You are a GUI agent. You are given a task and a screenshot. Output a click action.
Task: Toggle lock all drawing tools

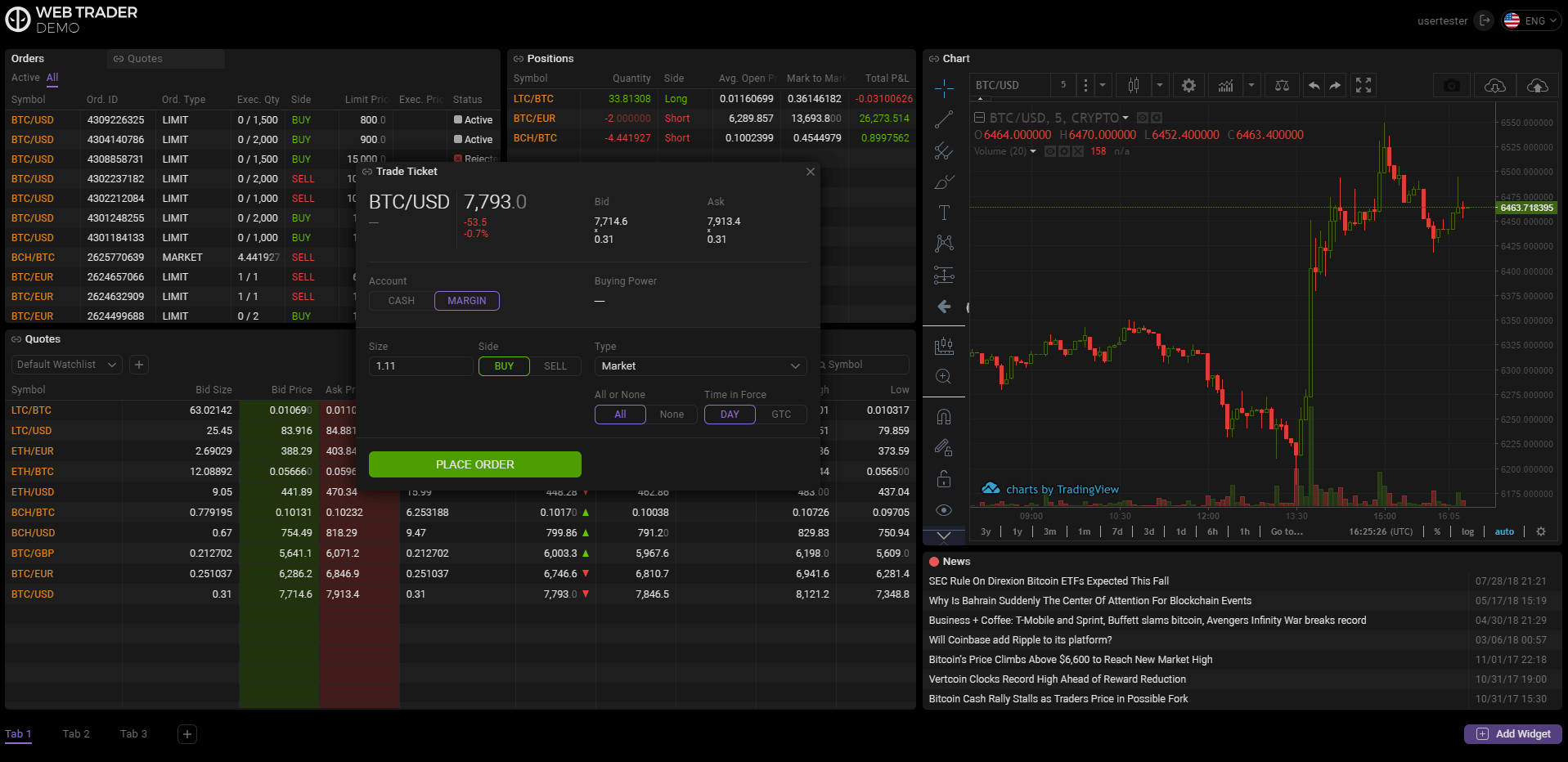(x=944, y=478)
